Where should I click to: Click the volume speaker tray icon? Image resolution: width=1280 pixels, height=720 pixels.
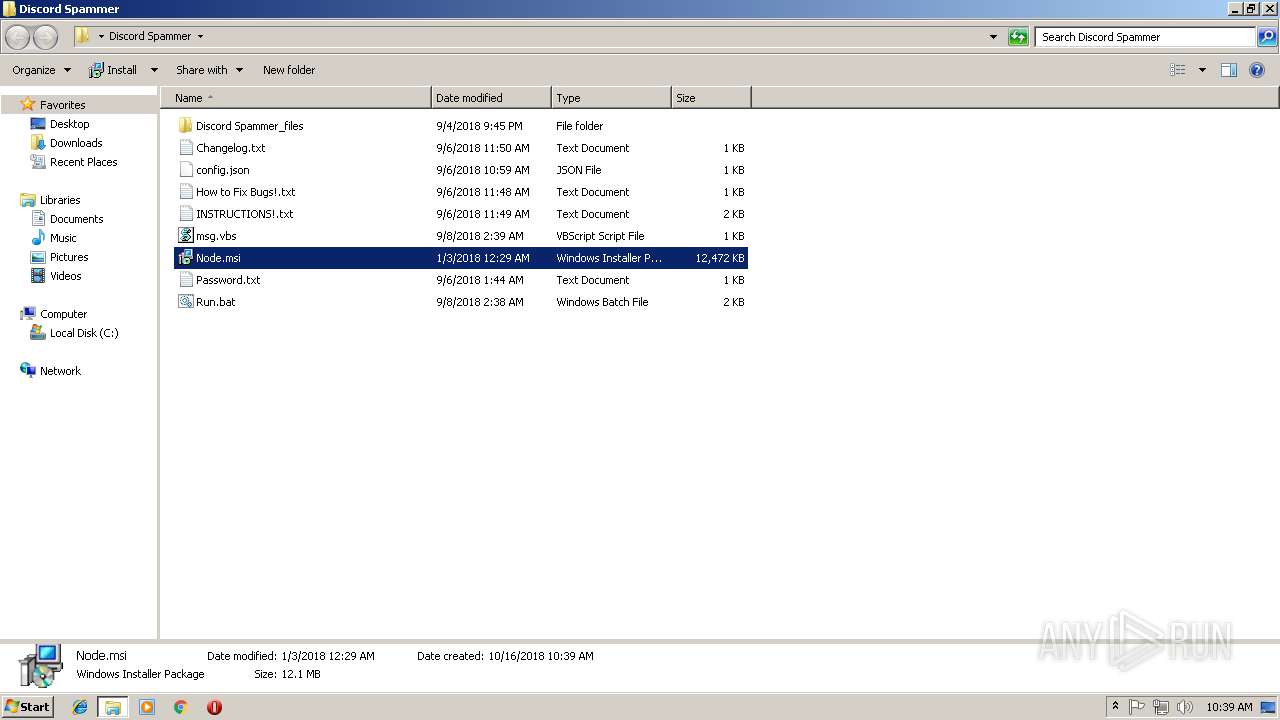pos(1185,707)
